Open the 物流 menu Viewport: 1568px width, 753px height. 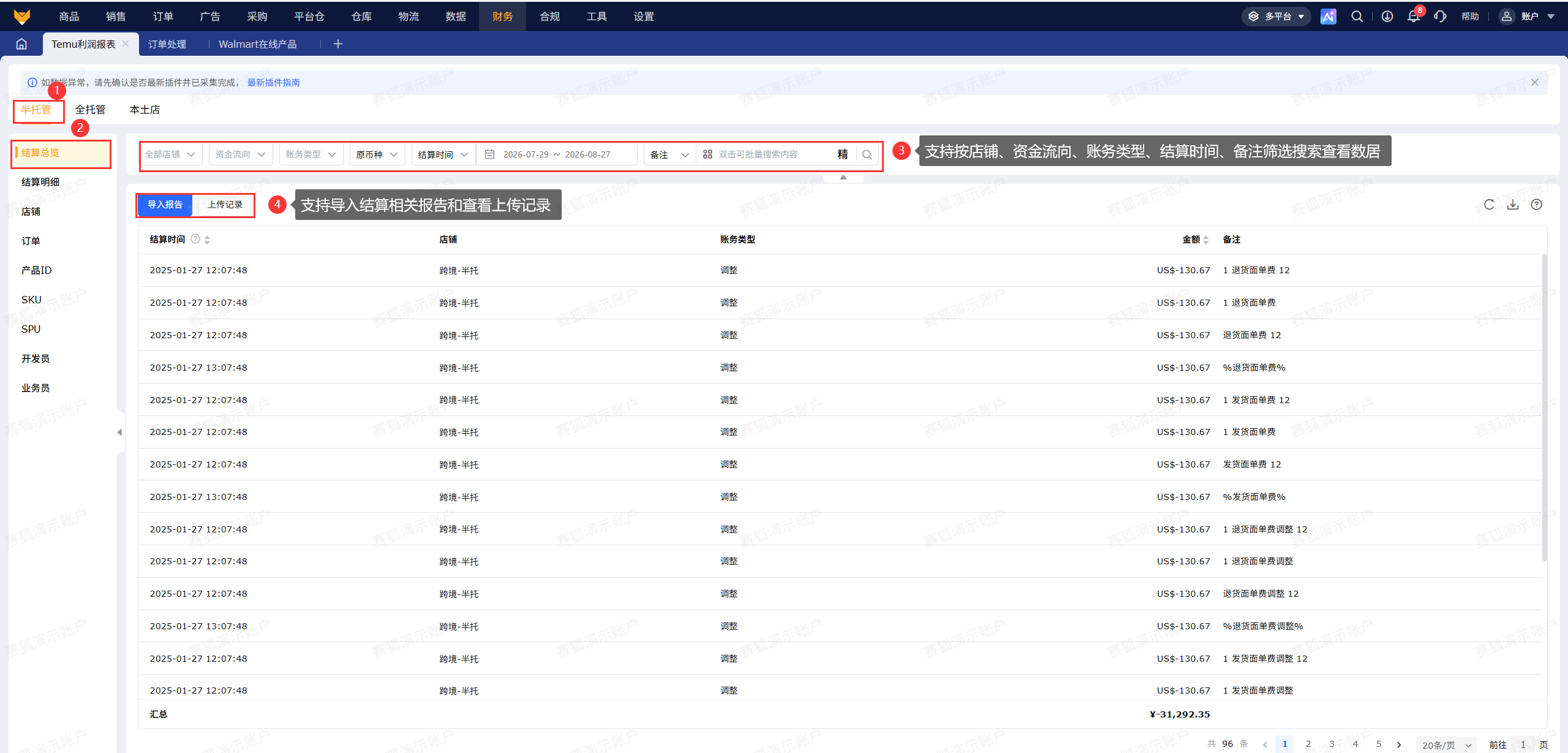409,17
